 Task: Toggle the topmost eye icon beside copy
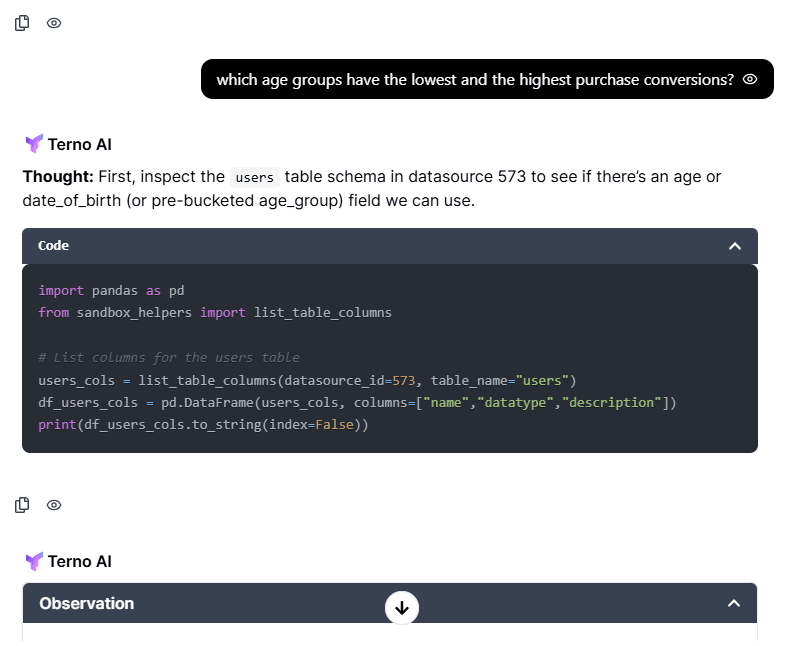coord(54,23)
